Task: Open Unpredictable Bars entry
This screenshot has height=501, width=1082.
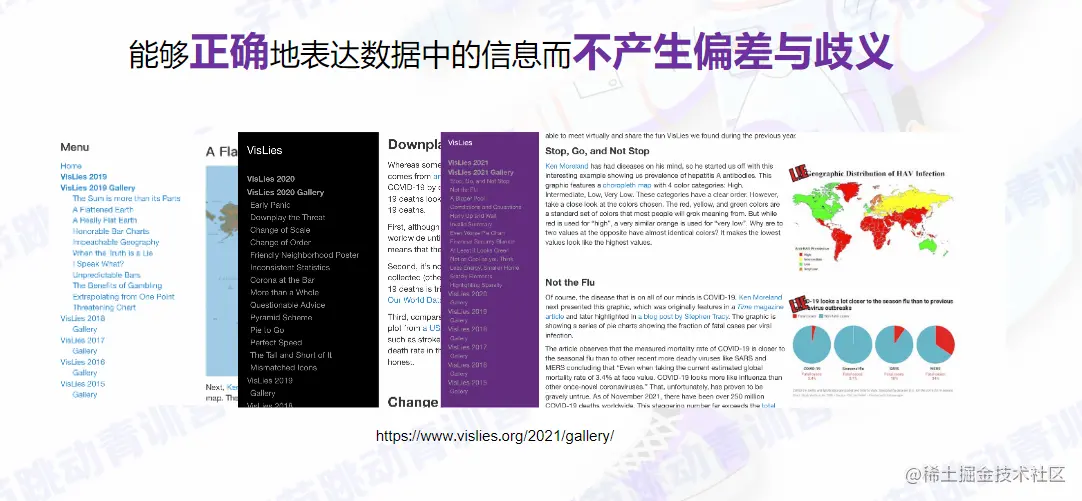Action: tap(106, 275)
